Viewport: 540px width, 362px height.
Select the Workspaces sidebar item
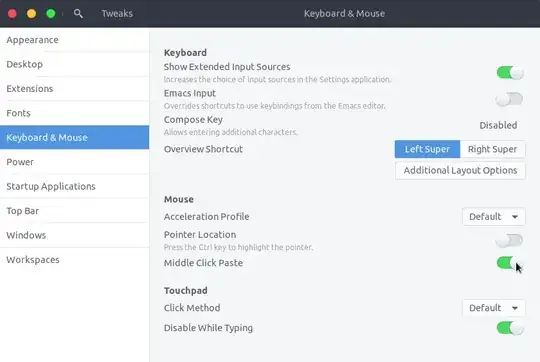(x=74, y=260)
